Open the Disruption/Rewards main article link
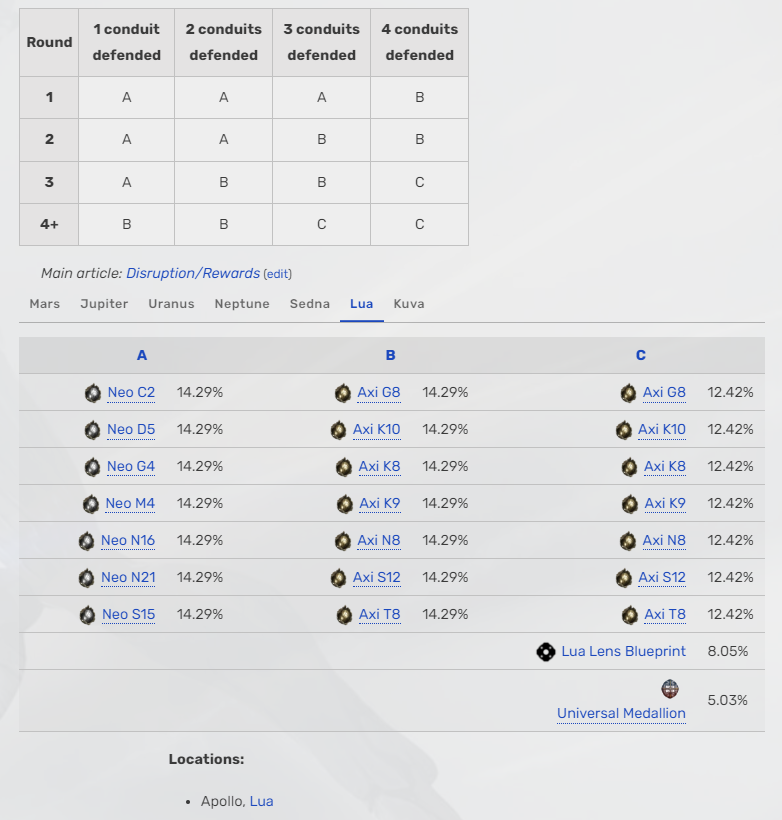Image resolution: width=782 pixels, height=820 pixels. (193, 273)
